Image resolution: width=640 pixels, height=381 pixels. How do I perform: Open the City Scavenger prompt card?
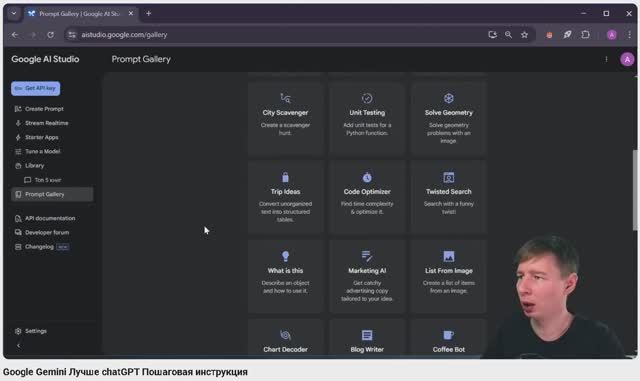pos(285,118)
